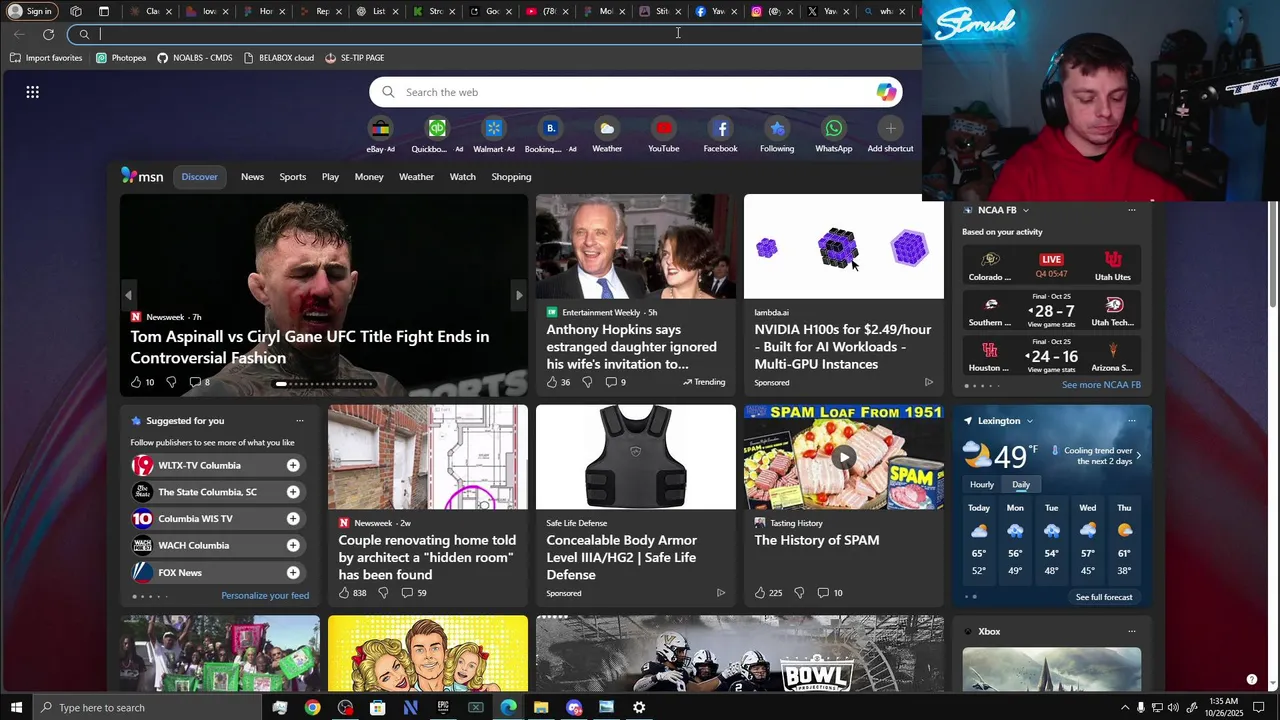Viewport: 1280px width, 720px height.
Task: Expand the NCAA FB league dropdown
Action: tap(1025, 210)
